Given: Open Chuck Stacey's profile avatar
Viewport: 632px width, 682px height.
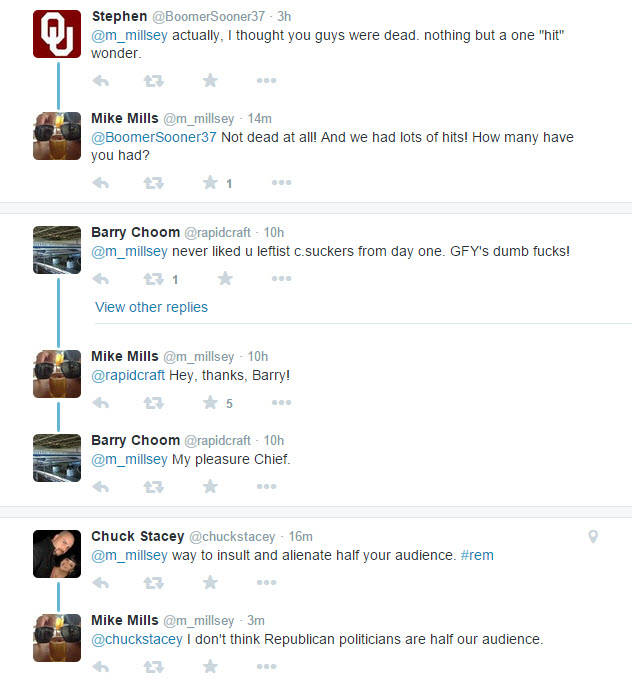Looking at the screenshot, I should (57, 553).
